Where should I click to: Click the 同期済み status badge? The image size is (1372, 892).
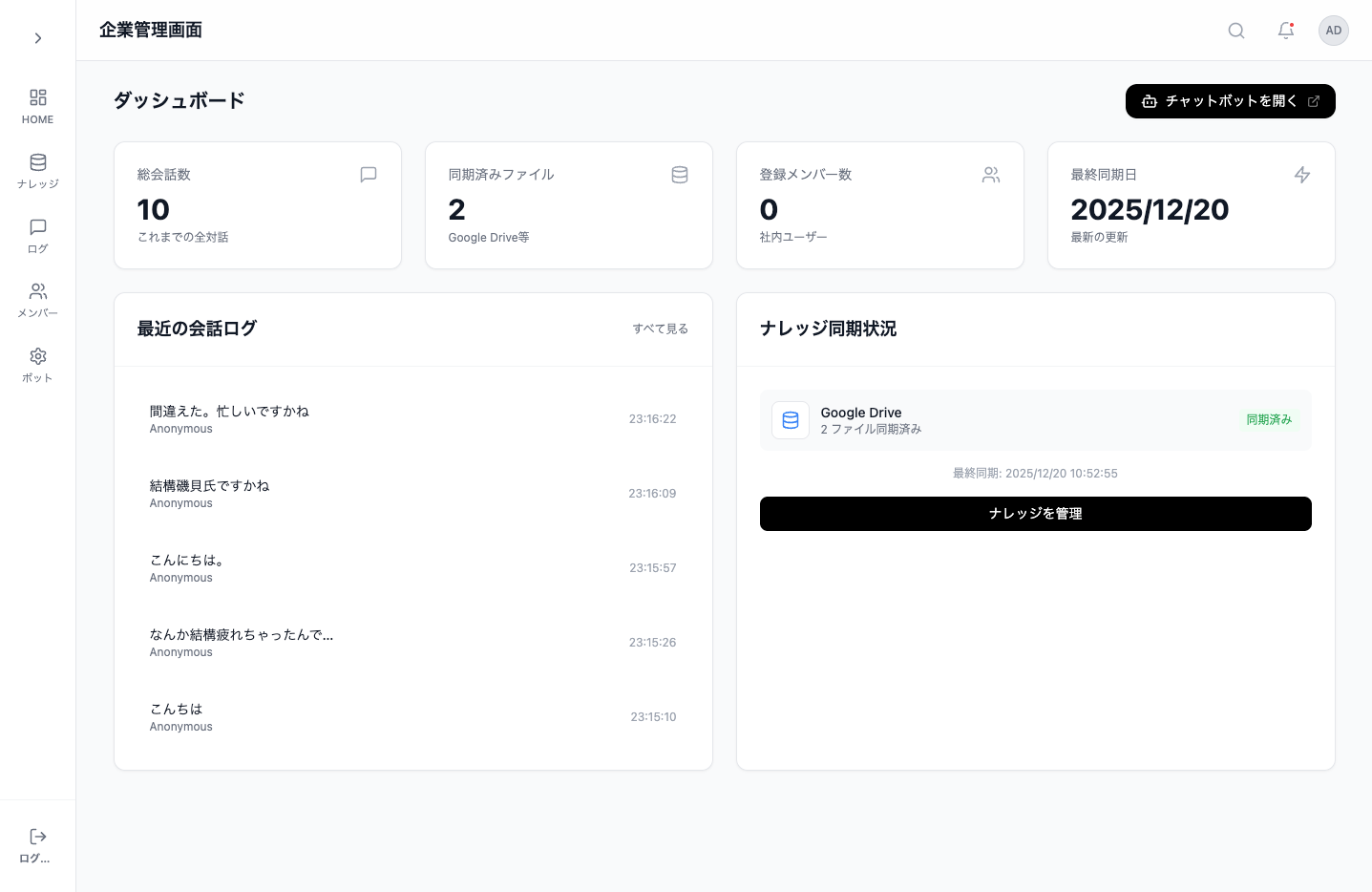pyautogui.click(x=1269, y=420)
